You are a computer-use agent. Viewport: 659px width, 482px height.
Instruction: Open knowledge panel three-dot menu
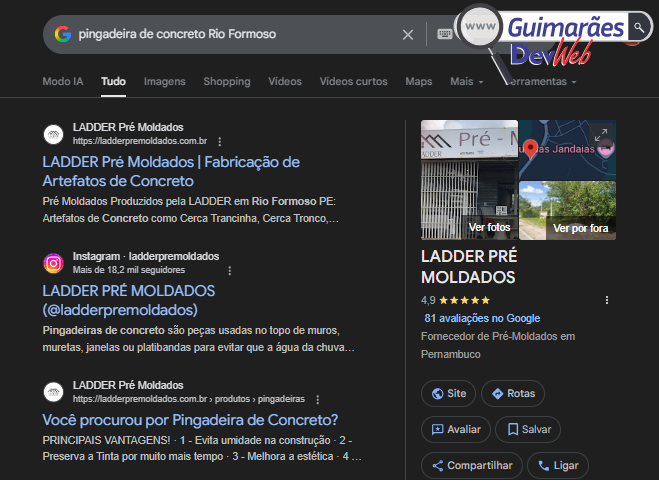(x=607, y=300)
